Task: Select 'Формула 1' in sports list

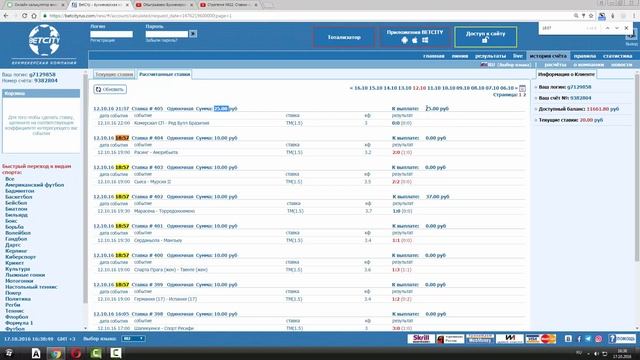Action: point(19,323)
